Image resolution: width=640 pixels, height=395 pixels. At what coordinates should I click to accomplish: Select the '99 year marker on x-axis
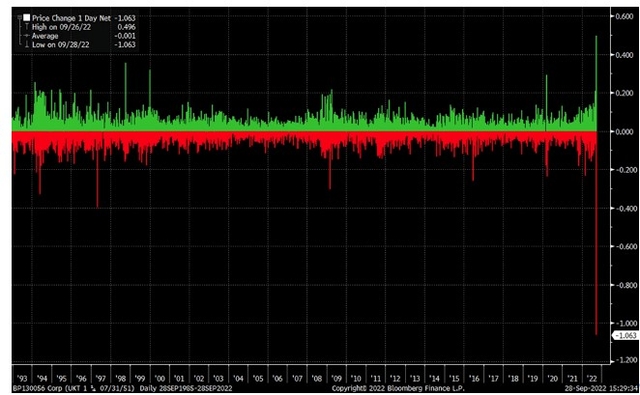[x=140, y=378]
